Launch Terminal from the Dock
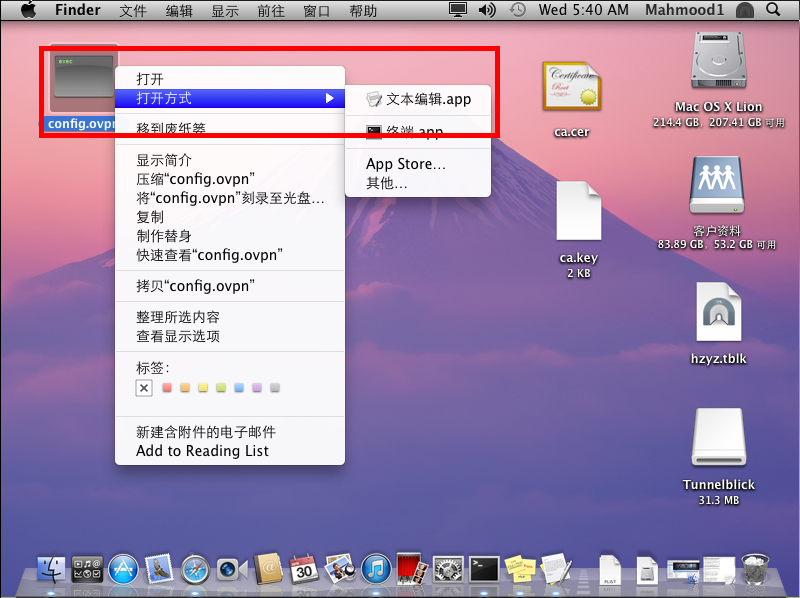 (484, 569)
